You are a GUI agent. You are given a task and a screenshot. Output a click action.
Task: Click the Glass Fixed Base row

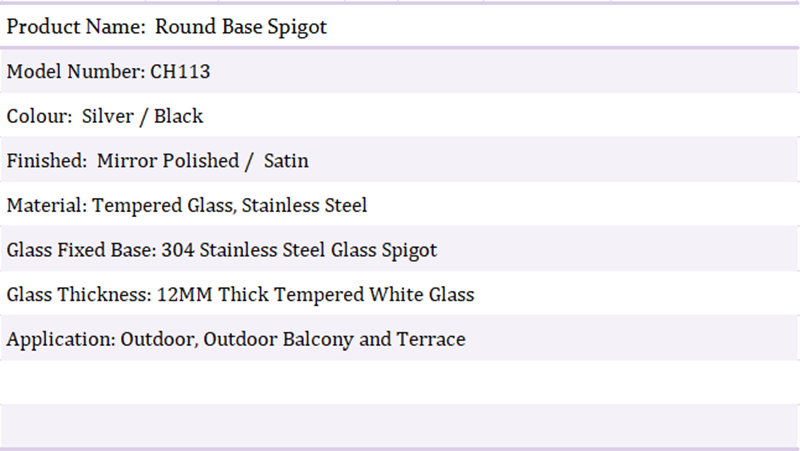tap(400, 249)
